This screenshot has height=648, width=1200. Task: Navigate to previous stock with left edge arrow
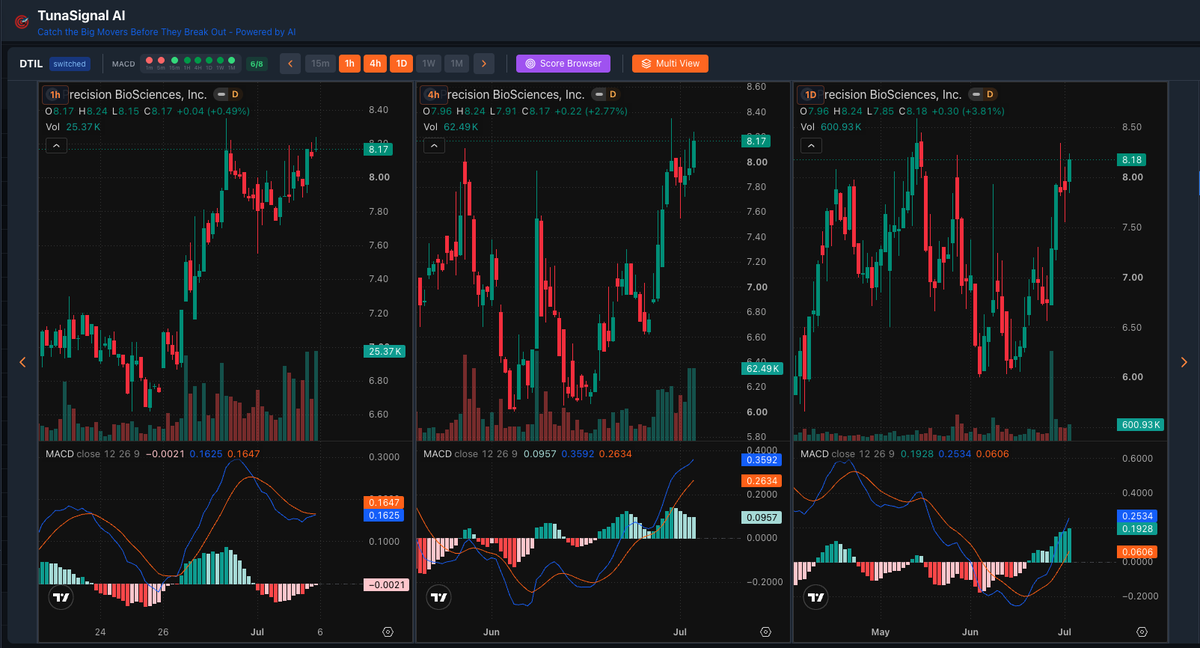(23, 362)
